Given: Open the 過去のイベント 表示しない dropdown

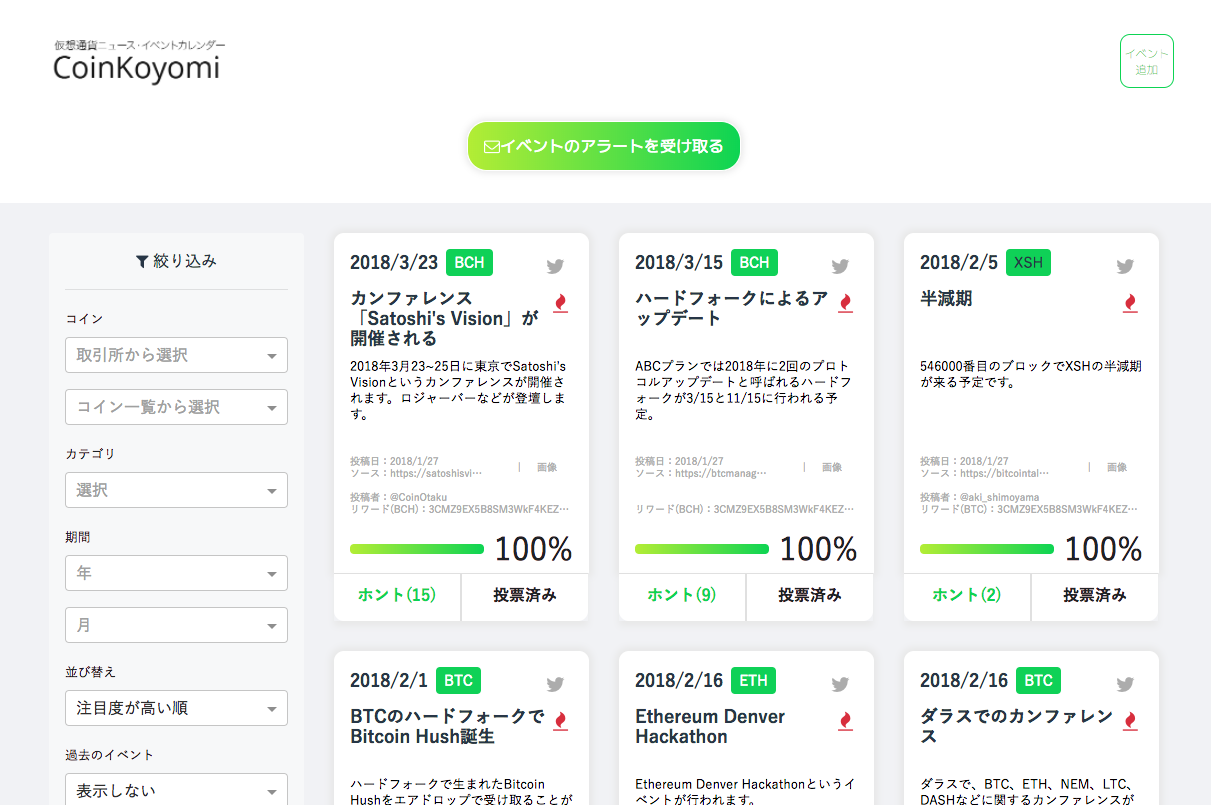Looking at the screenshot, I should pyautogui.click(x=176, y=790).
